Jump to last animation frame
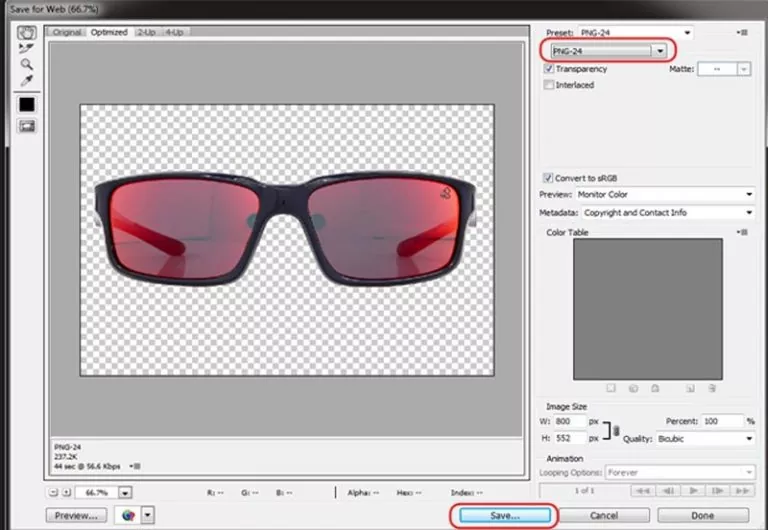 tap(743, 490)
